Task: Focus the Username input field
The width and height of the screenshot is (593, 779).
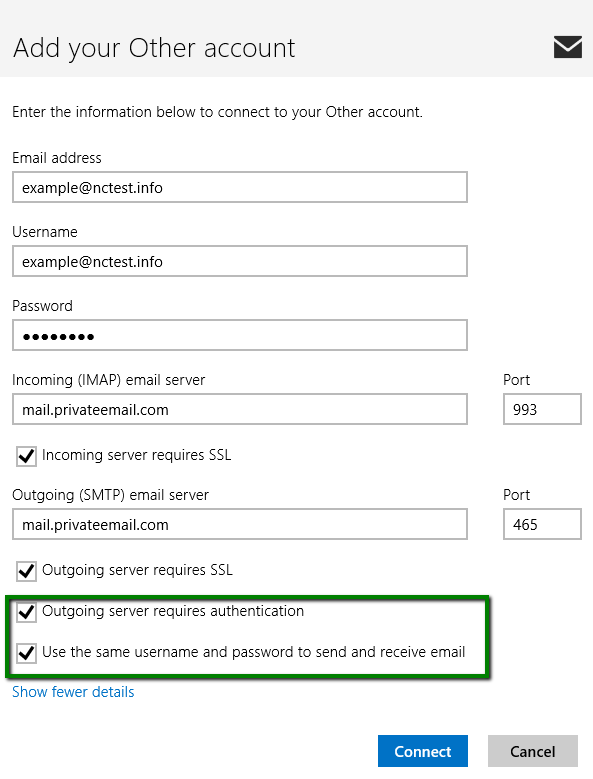Action: (x=240, y=261)
